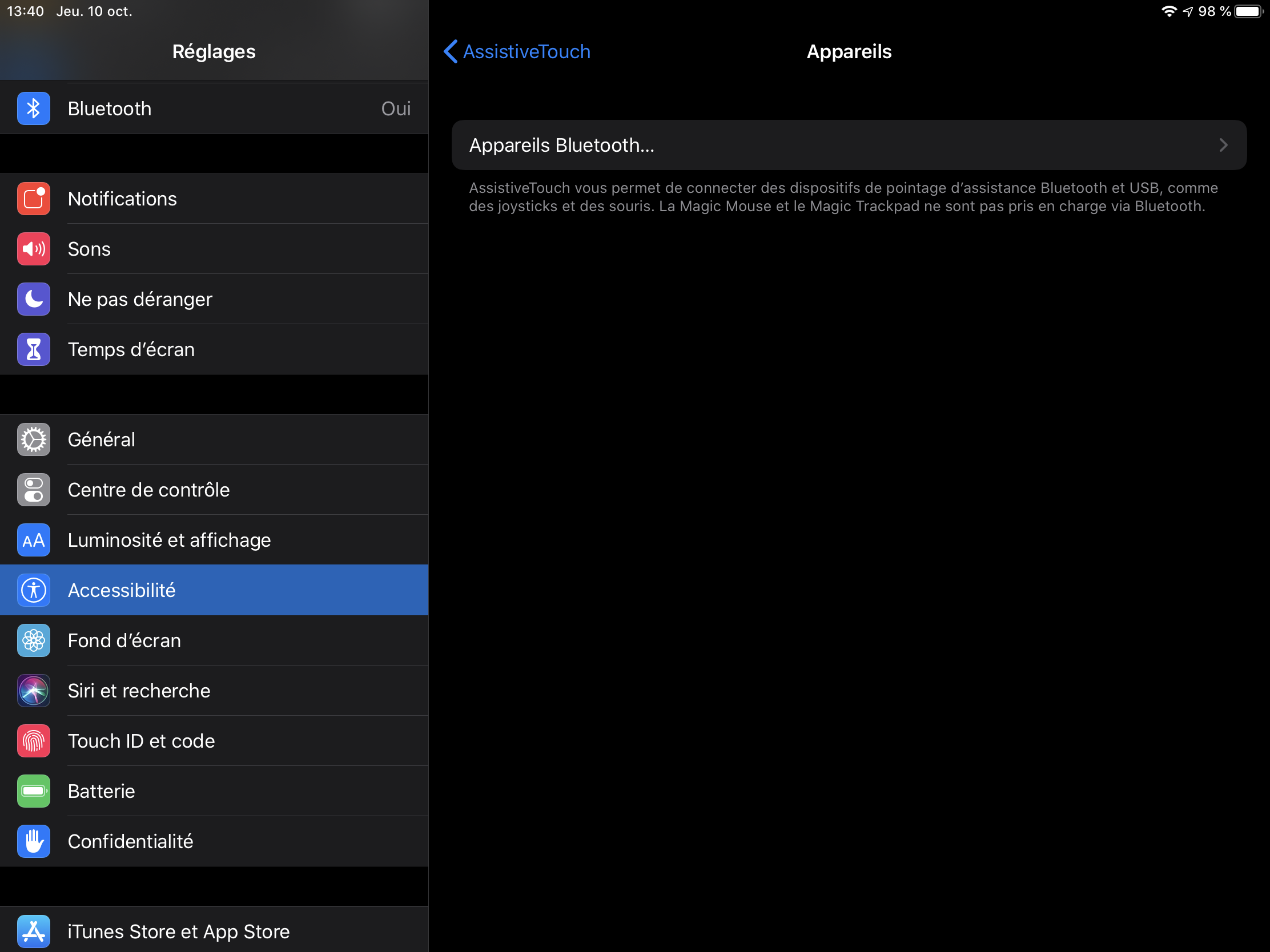Open Fond d'écran settings
The width and height of the screenshot is (1270, 952).
pyautogui.click(x=124, y=640)
